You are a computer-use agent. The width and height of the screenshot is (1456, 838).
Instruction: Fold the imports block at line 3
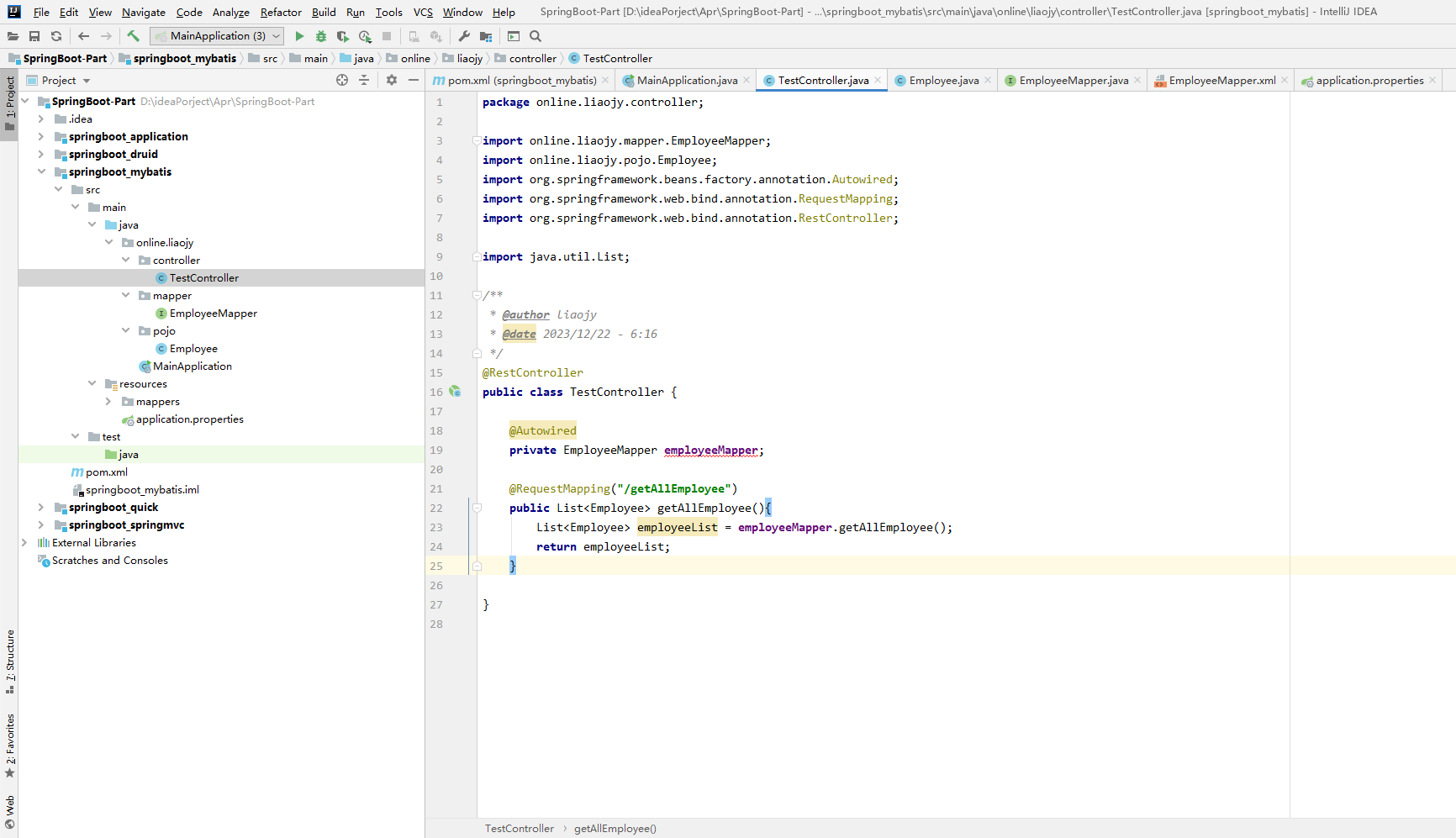(x=477, y=140)
